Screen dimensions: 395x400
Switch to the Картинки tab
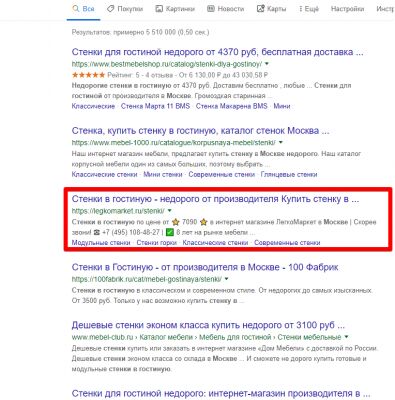pyautogui.click(x=175, y=9)
